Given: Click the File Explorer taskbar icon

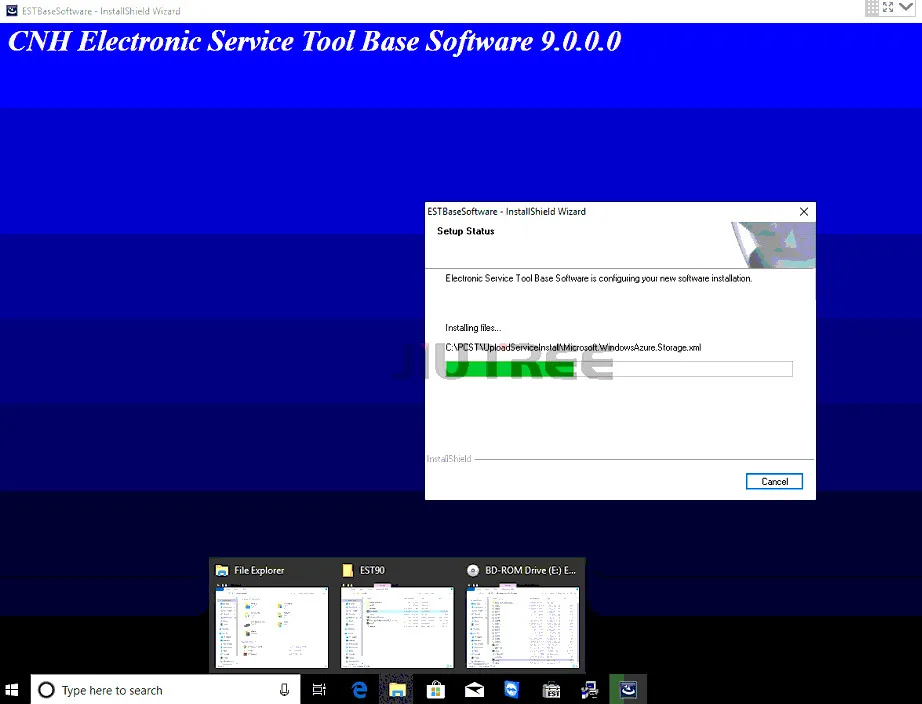Looking at the screenshot, I should [397, 689].
